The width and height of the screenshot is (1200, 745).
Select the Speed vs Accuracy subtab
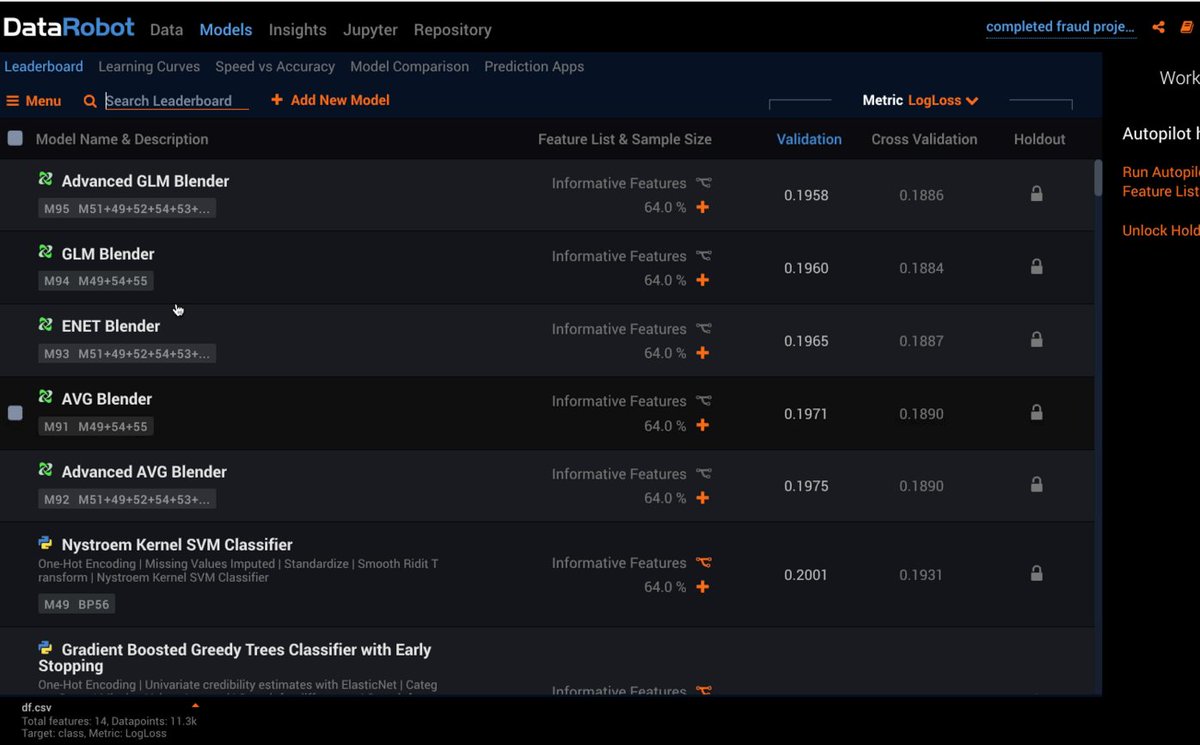pos(275,66)
